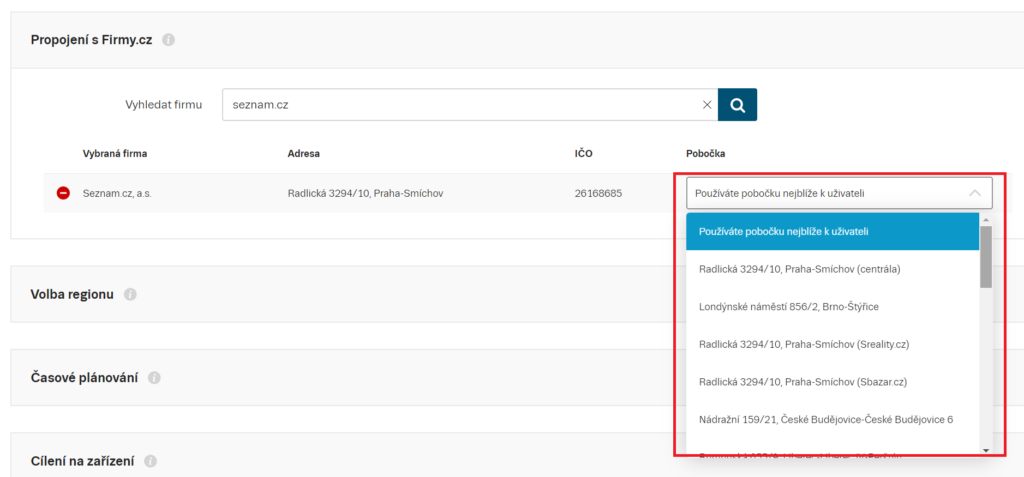The width and height of the screenshot is (1024, 477).
Task: Open info icon next to Časové plánování
Action: click(154, 378)
